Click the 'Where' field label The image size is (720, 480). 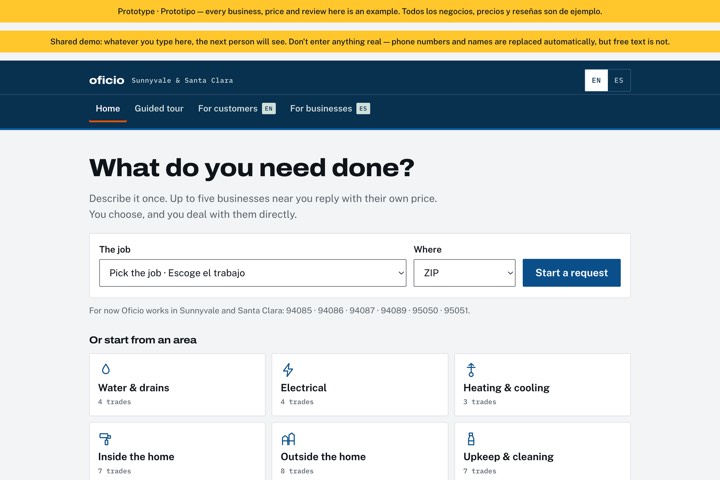[x=428, y=249]
